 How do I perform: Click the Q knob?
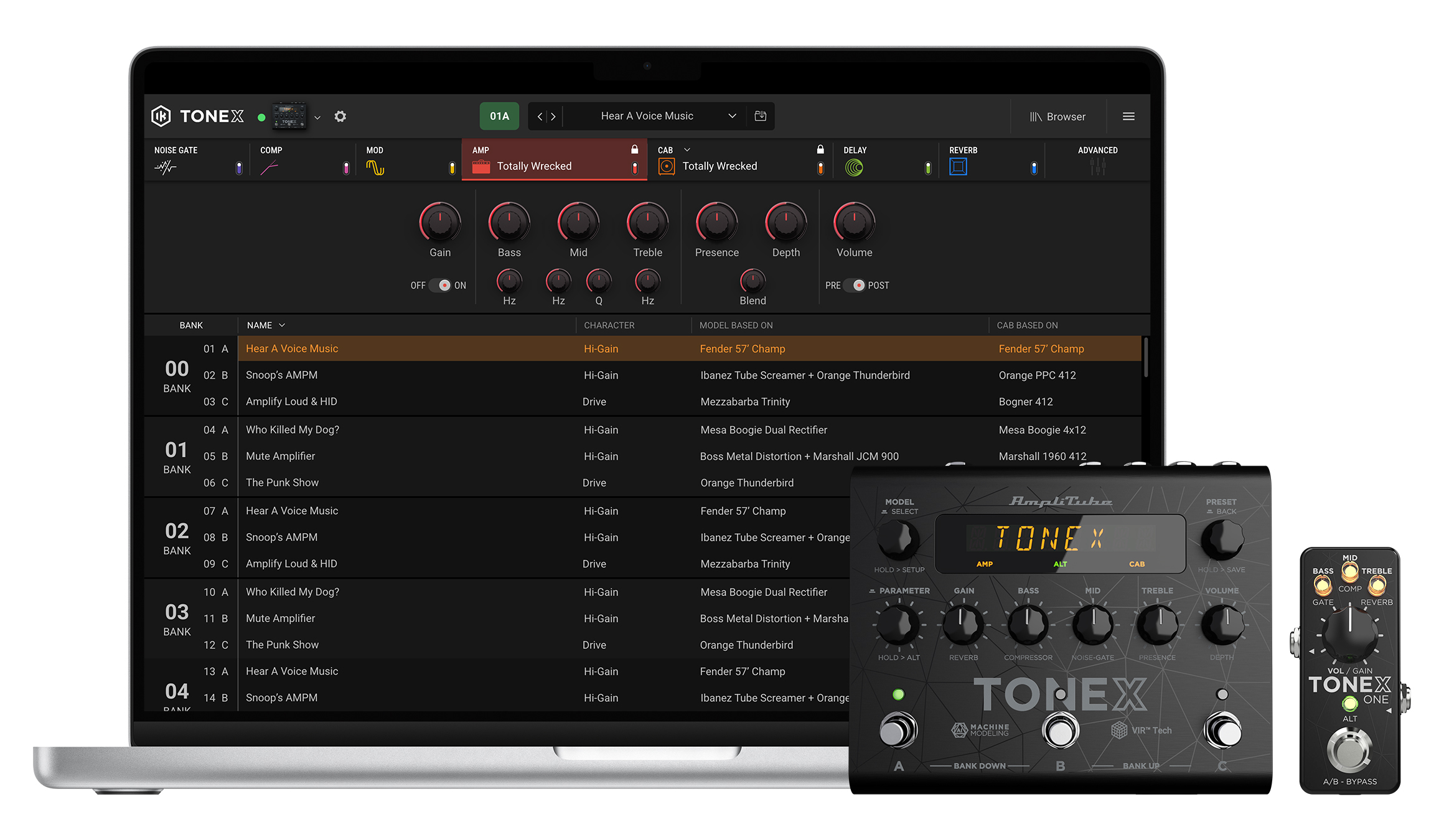[x=599, y=281]
